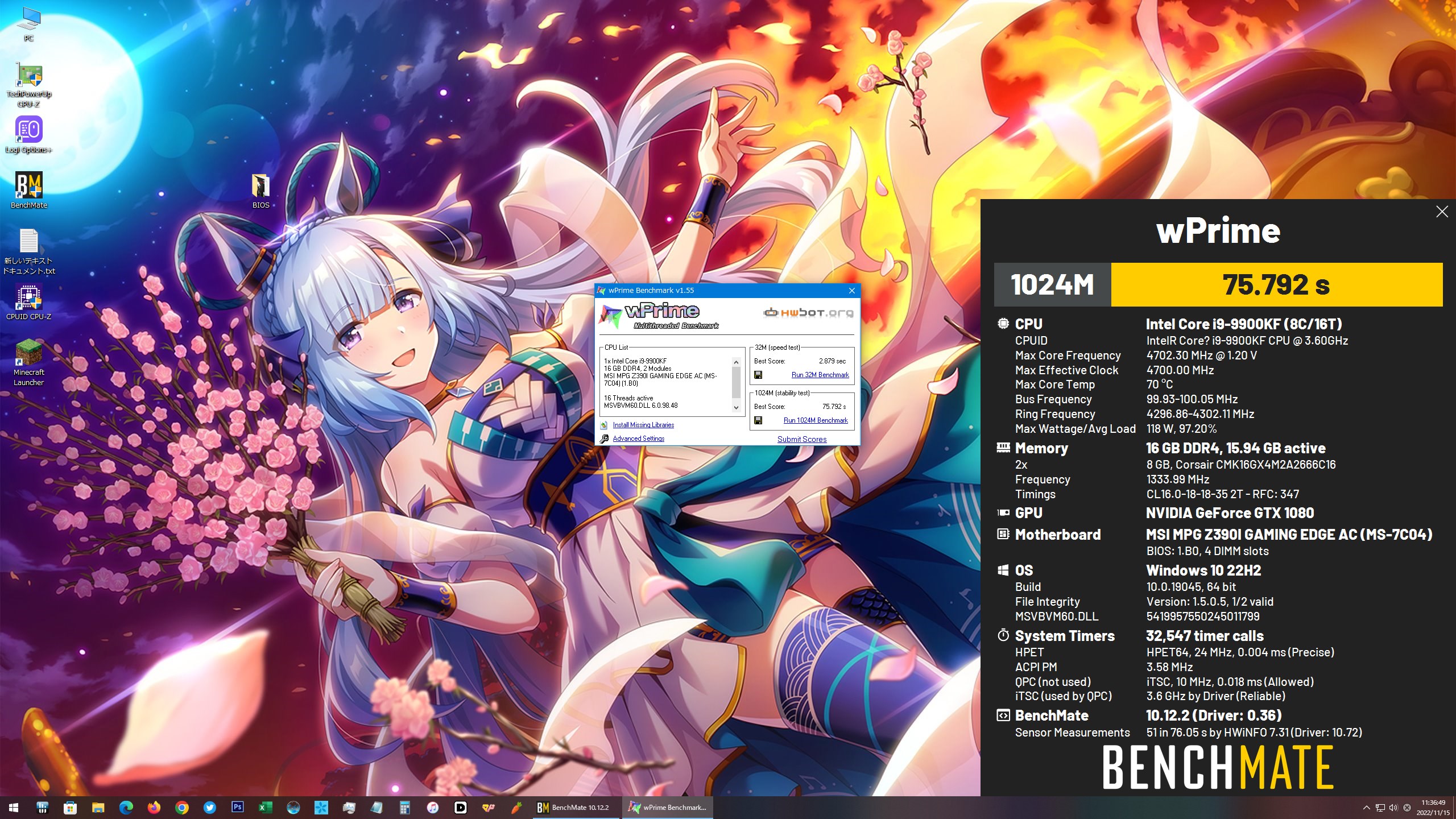This screenshot has width=1456, height=819.
Task: Click the hwbot.org logo in wPrime
Action: click(808, 312)
